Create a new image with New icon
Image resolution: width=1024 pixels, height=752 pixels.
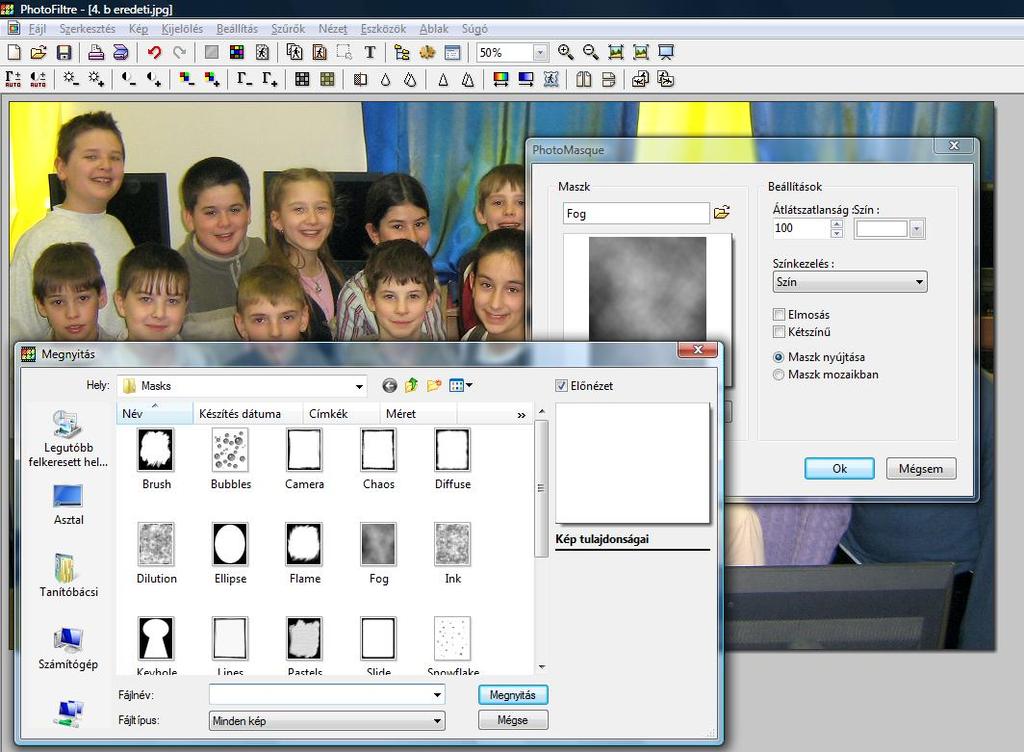pyautogui.click(x=14, y=52)
